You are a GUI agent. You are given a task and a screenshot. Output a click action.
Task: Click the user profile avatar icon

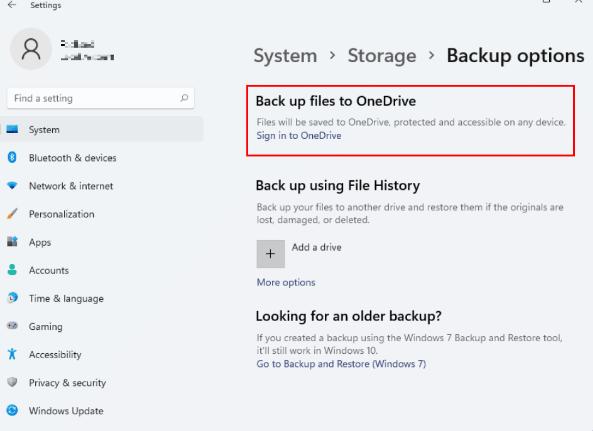coord(31,49)
